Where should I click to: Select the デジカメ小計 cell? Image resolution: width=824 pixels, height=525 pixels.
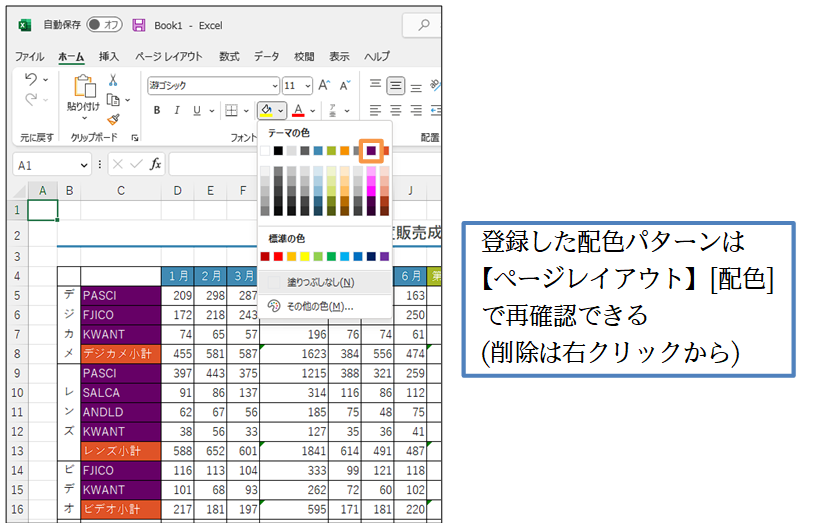(120, 353)
